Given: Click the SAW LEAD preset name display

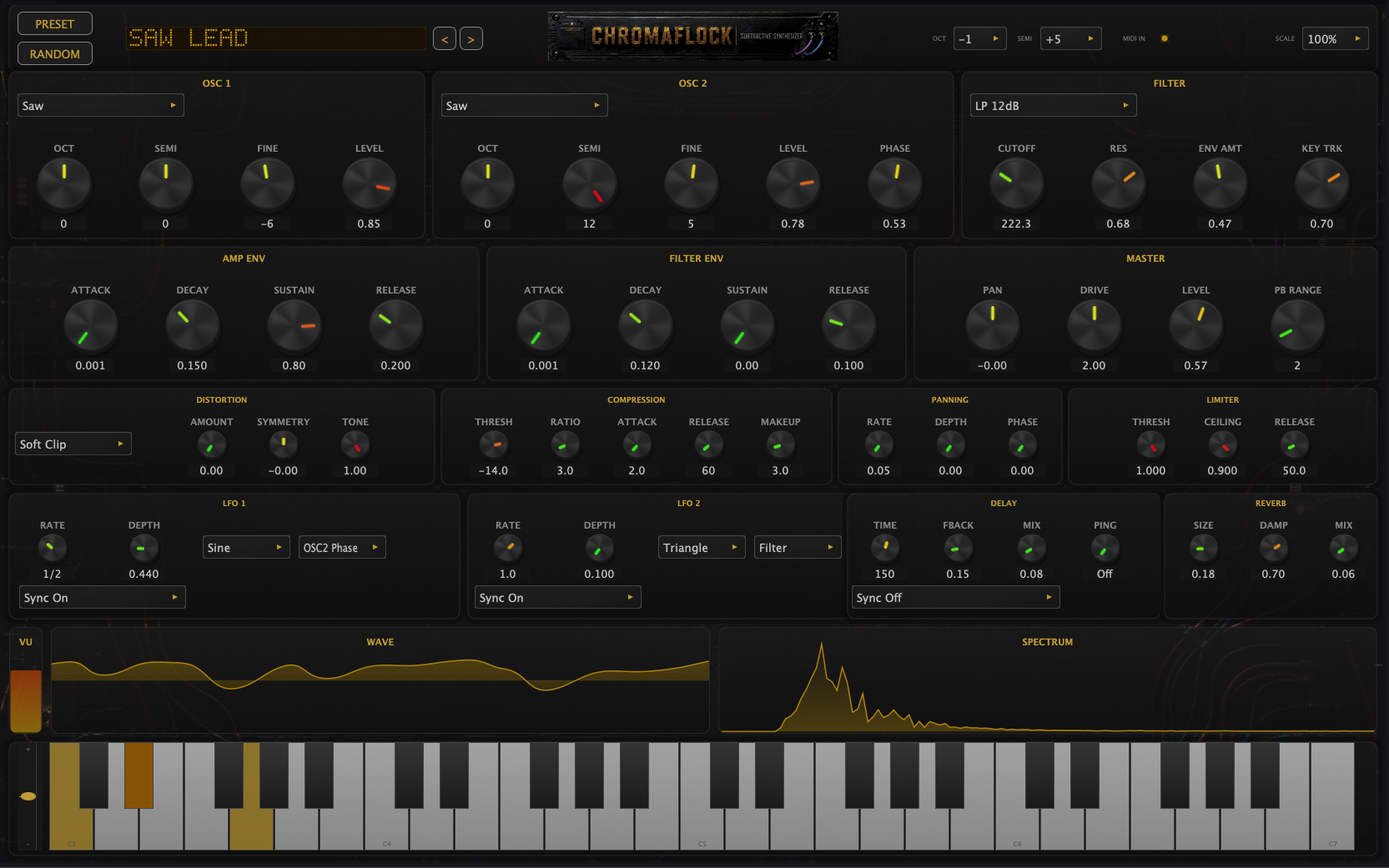Looking at the screenshot, I should (x=275, y=38).
